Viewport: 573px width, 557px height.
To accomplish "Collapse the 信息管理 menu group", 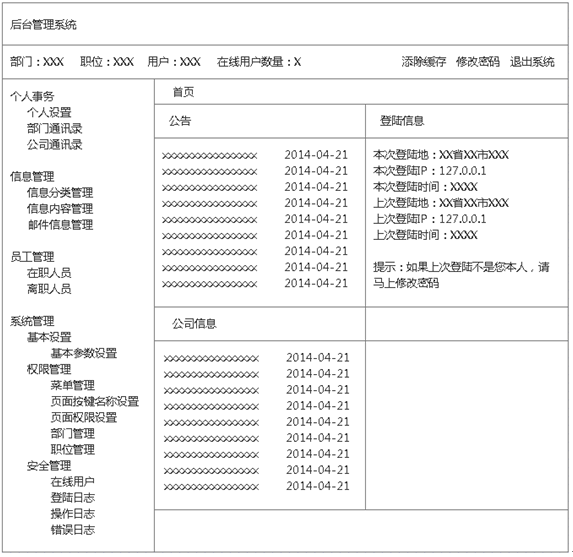I will (32, 177).
